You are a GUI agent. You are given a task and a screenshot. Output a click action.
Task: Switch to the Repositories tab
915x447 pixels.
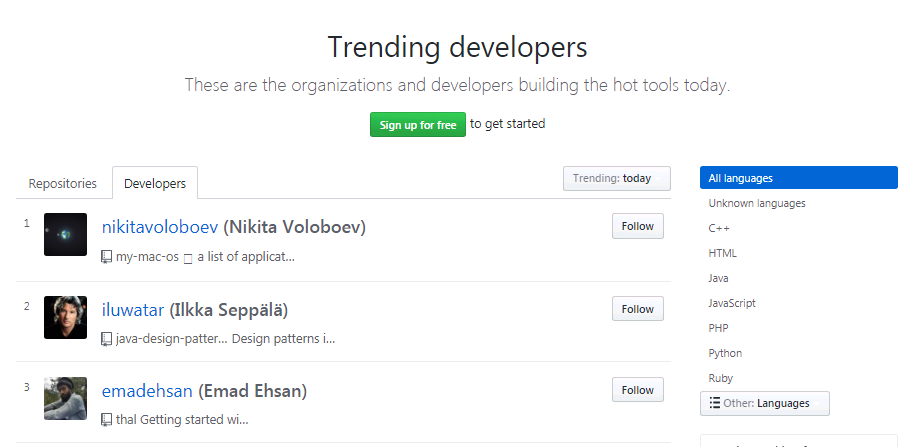point(63,184)
